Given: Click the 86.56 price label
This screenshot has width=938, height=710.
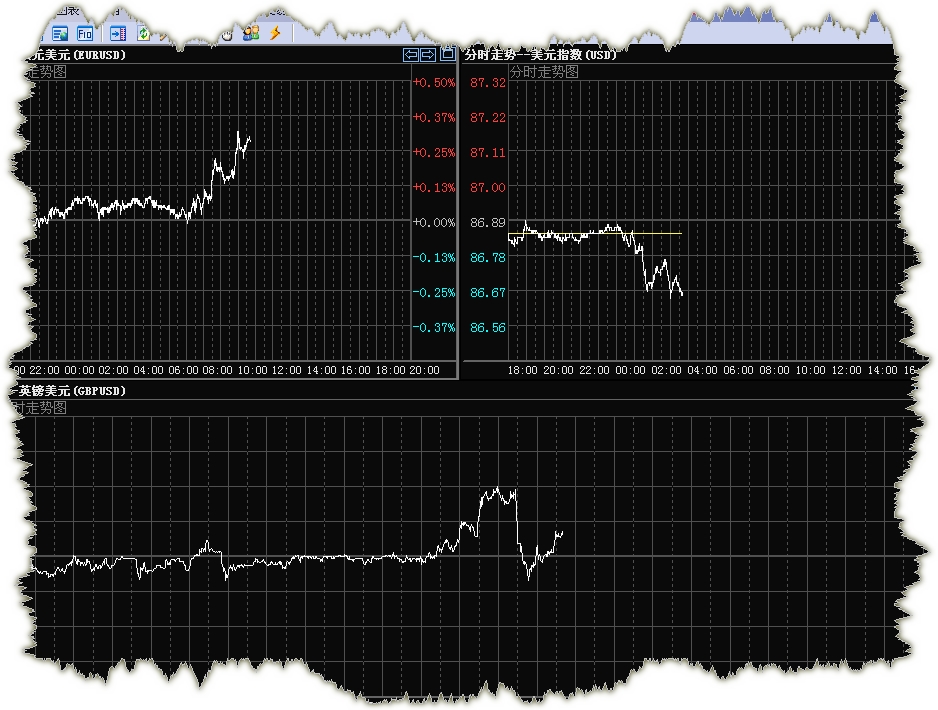Looking at the screenshot, I should click(488, 328).
